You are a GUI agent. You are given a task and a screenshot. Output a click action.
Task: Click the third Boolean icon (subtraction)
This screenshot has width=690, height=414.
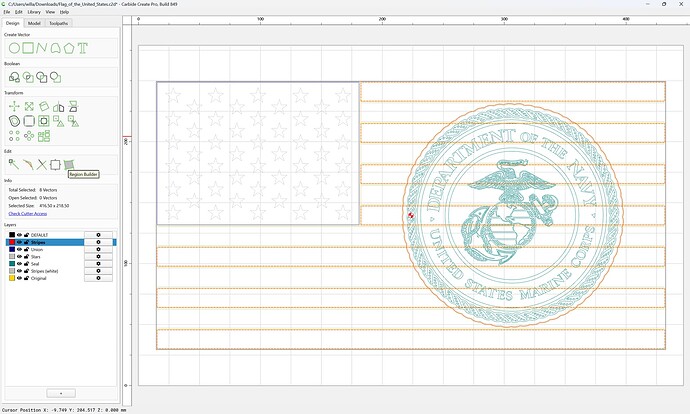click(x=42, y=77)
